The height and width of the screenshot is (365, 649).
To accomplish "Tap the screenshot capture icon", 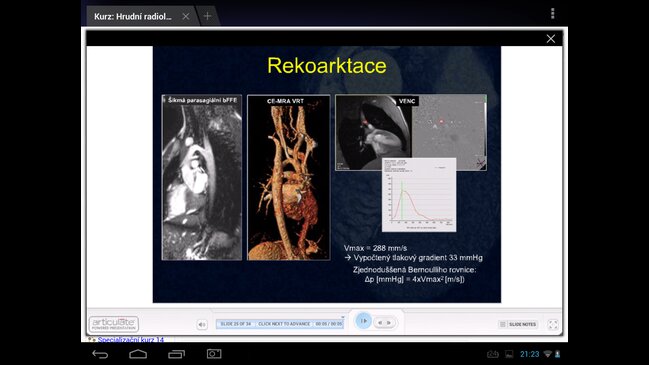I will (214, 354).
